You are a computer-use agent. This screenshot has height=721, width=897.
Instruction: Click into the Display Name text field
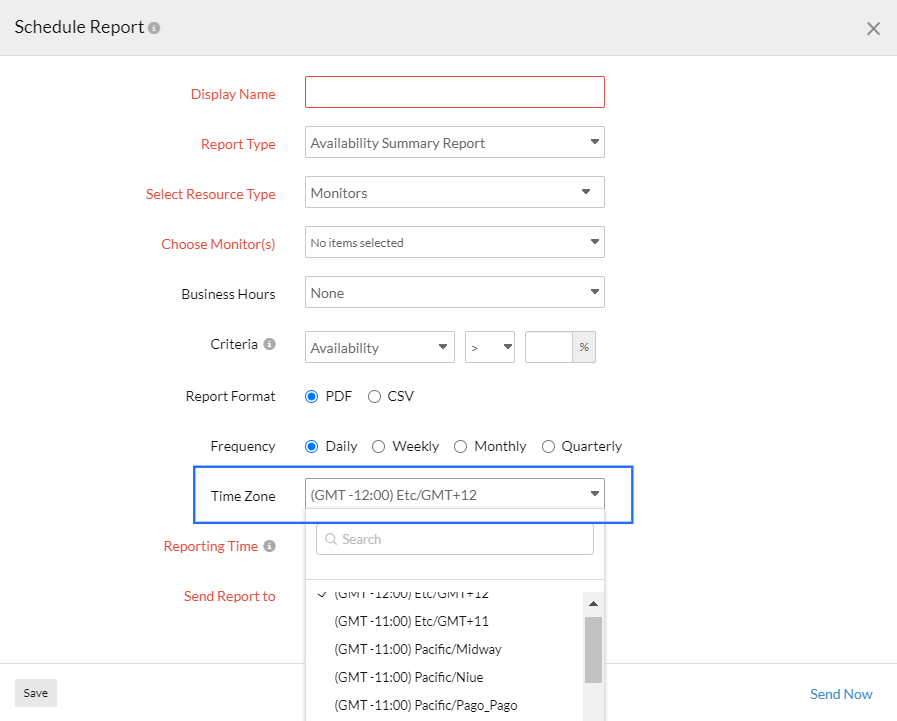[x=454, y=92]
